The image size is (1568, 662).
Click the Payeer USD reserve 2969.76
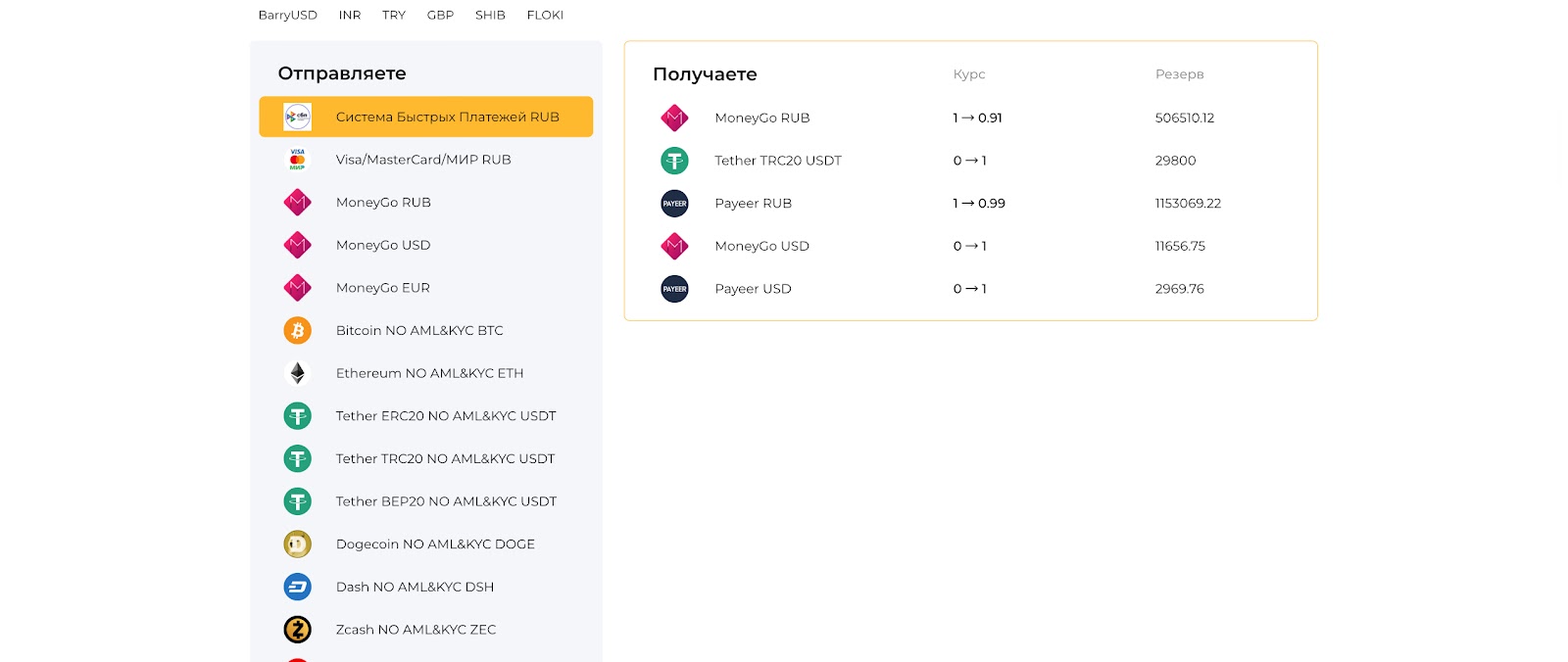[x=1179, y=289]
